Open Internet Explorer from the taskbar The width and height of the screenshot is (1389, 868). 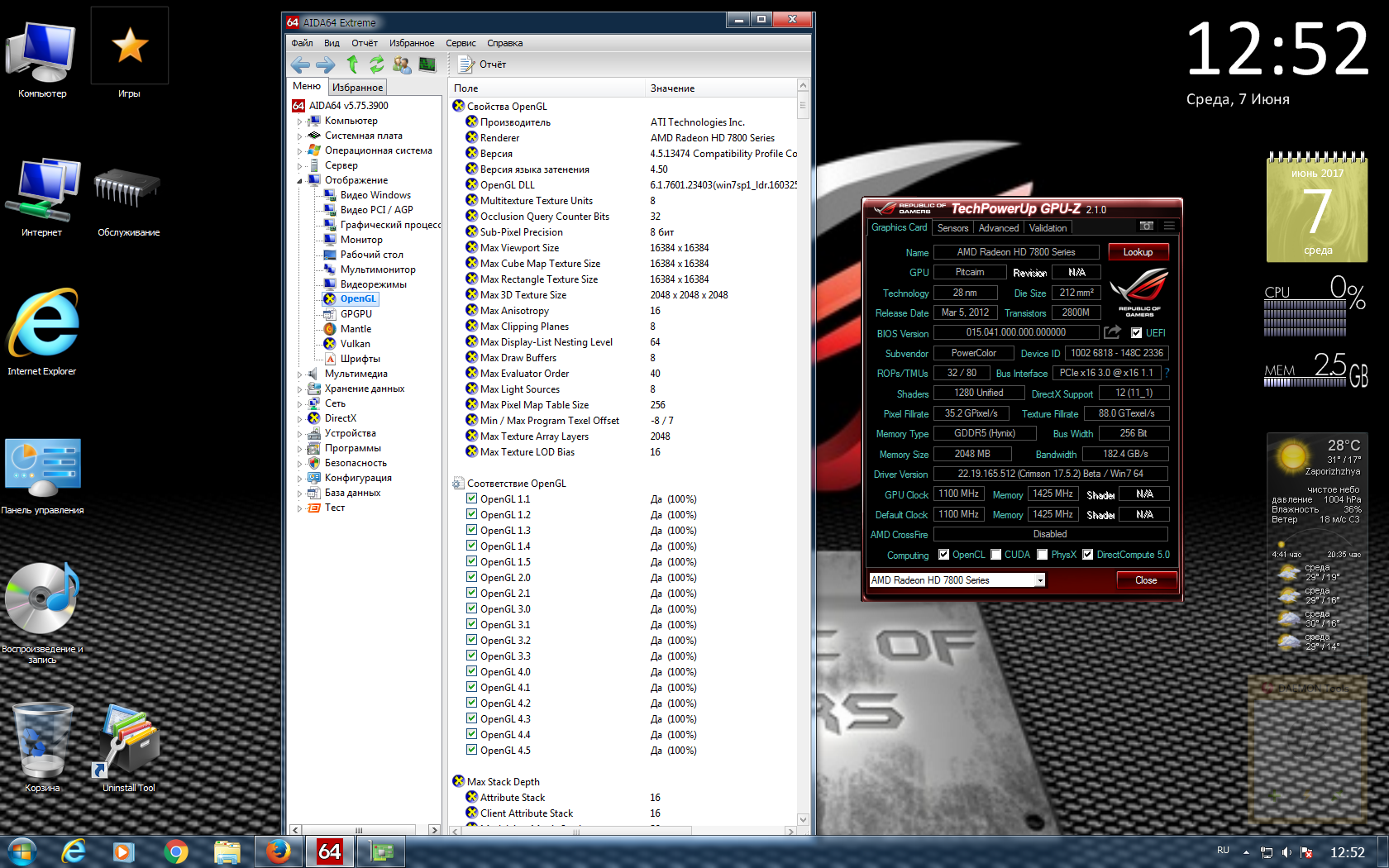click(74, 851)
